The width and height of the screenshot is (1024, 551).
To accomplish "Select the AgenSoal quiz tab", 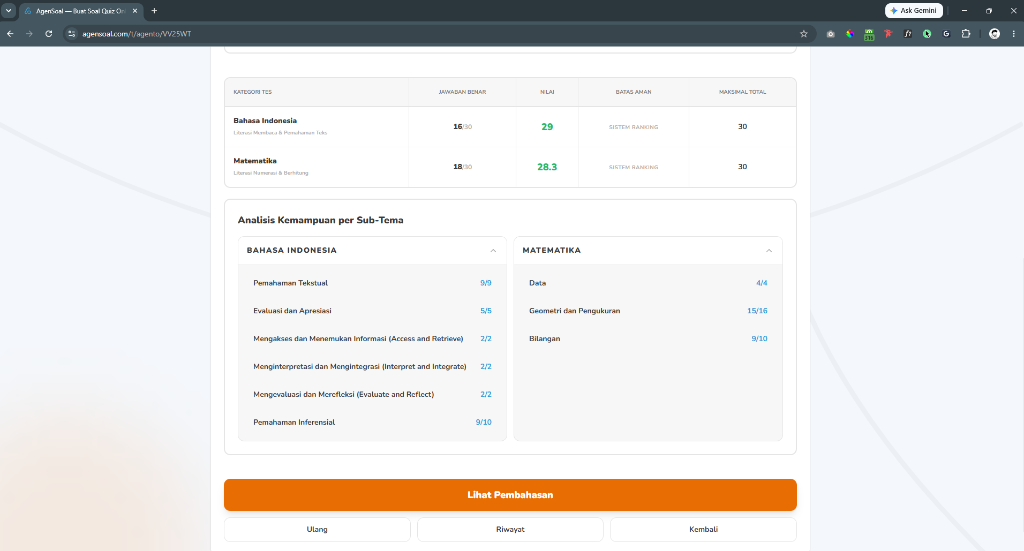I will tap(80, 11).
